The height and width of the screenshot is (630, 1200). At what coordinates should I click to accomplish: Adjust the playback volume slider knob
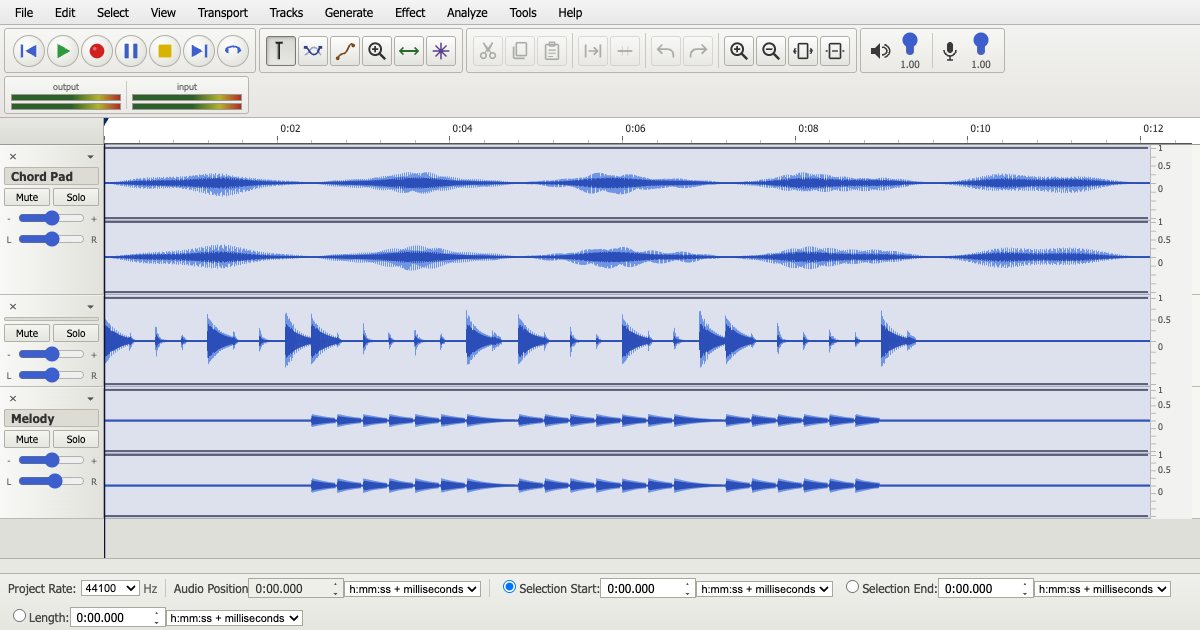pyautogui.click(x=909, y=43)
